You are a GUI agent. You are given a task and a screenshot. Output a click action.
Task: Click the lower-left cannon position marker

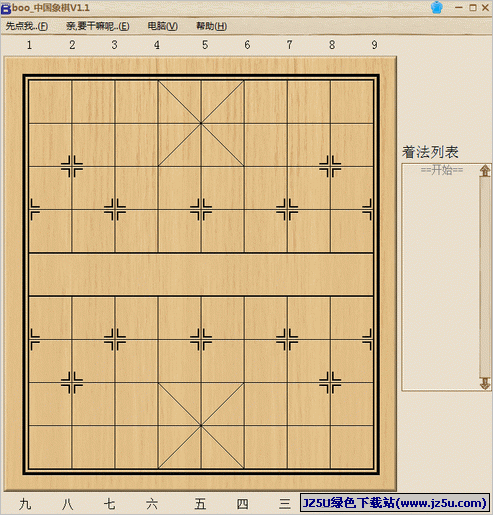72,382
